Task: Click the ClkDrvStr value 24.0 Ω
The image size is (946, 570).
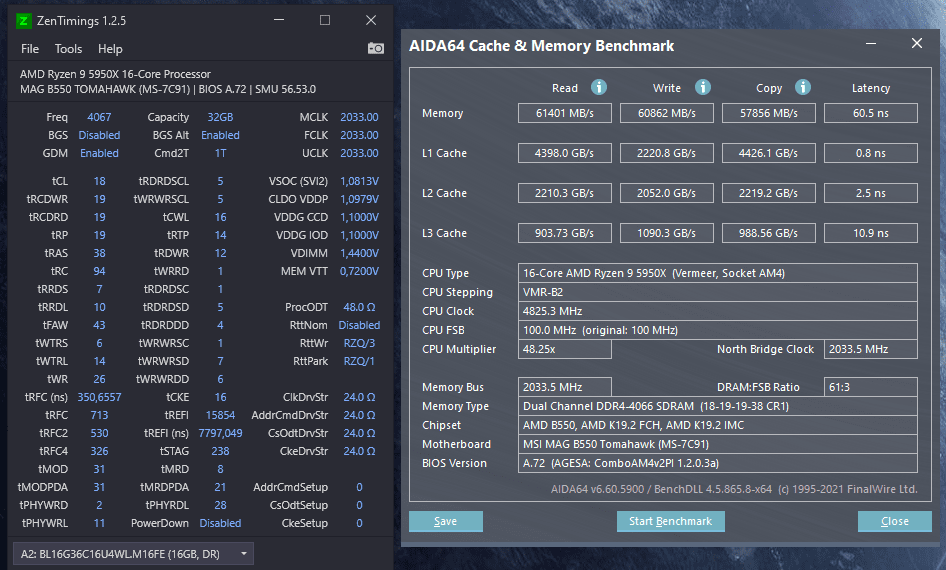Action: pos(359,397)
